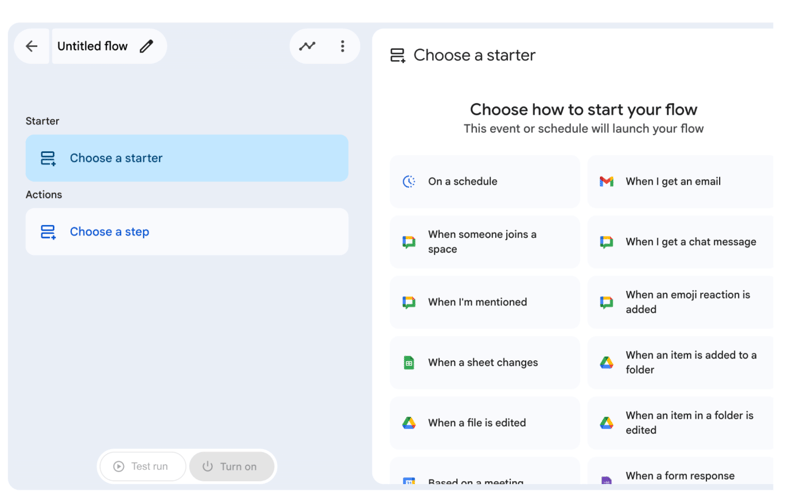
Task: Click Chat icon beside When I'm mentioned
Action: pos(409,302)
